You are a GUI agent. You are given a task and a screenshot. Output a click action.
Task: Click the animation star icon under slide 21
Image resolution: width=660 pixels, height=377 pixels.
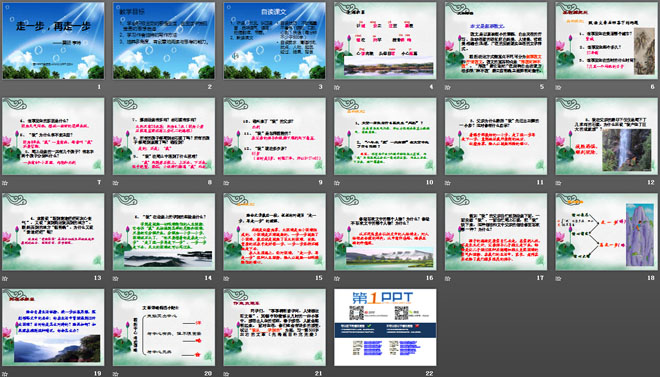(226, 374)
